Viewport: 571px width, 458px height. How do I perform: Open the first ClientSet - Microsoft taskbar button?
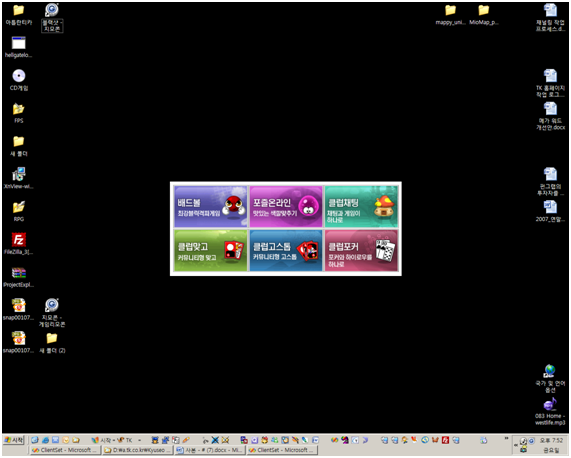click(66, 450)
